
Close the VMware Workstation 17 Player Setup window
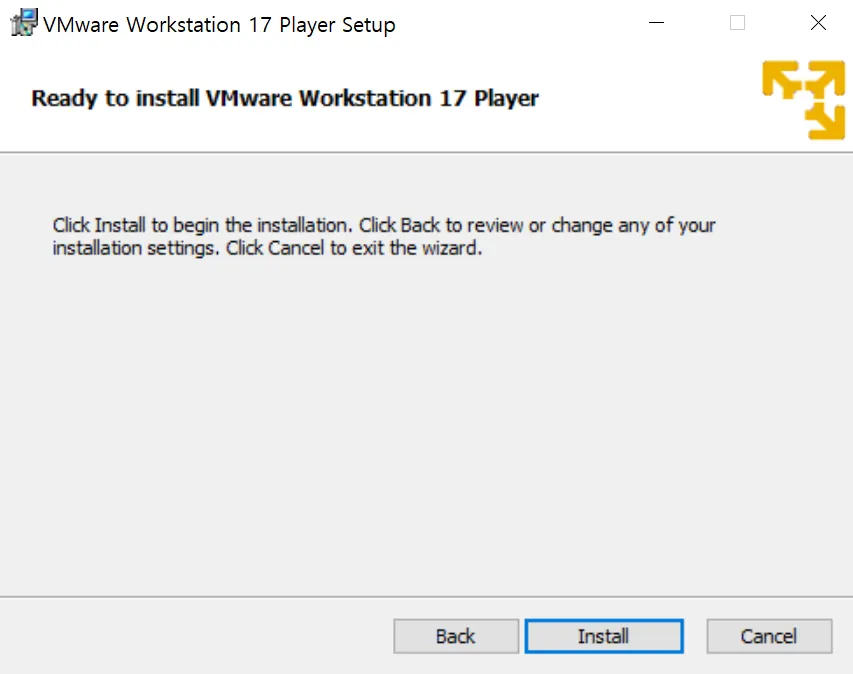pyautogui.click(x=818, y=23)
